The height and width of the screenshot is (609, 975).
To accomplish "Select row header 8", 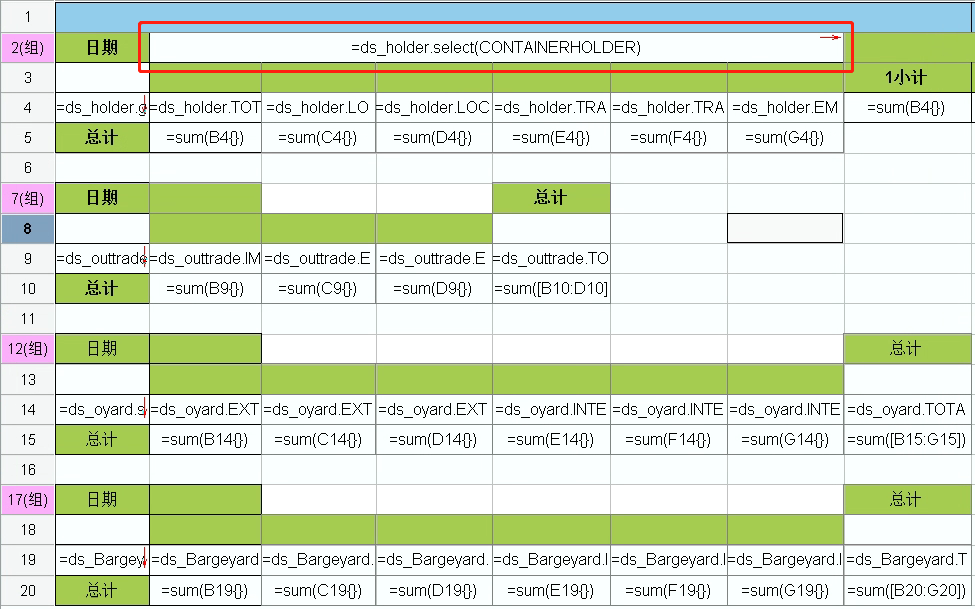I will 27,228.
